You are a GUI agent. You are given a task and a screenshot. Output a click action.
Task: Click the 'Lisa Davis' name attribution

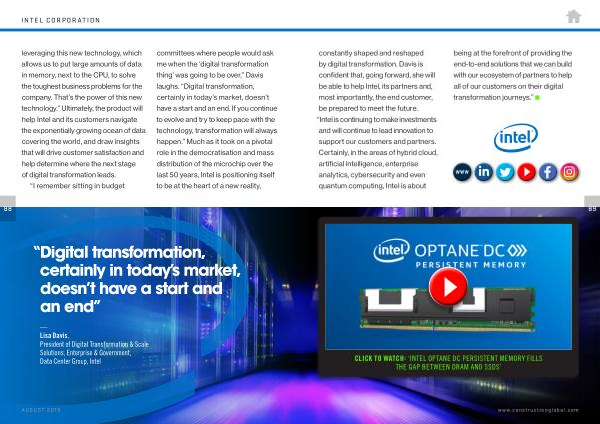(x=54, y=336)
